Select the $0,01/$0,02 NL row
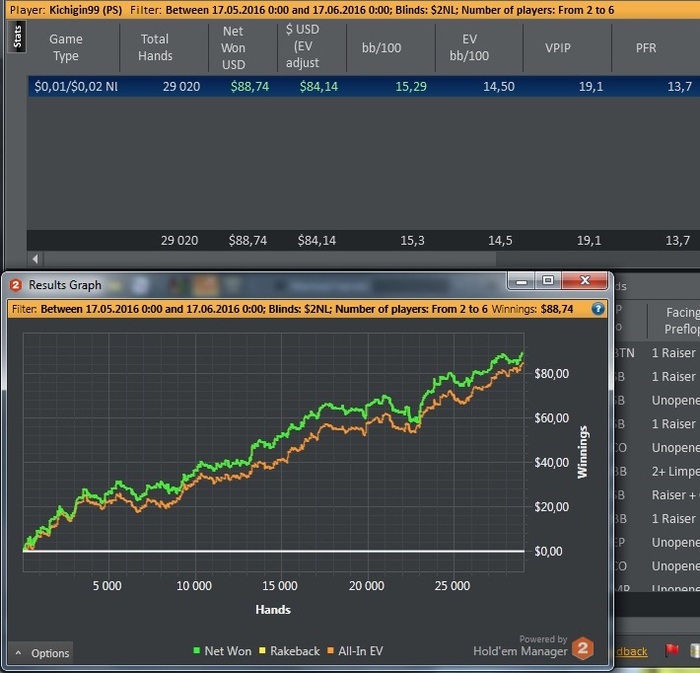This screenshot has height=673, width=700. 363,86
